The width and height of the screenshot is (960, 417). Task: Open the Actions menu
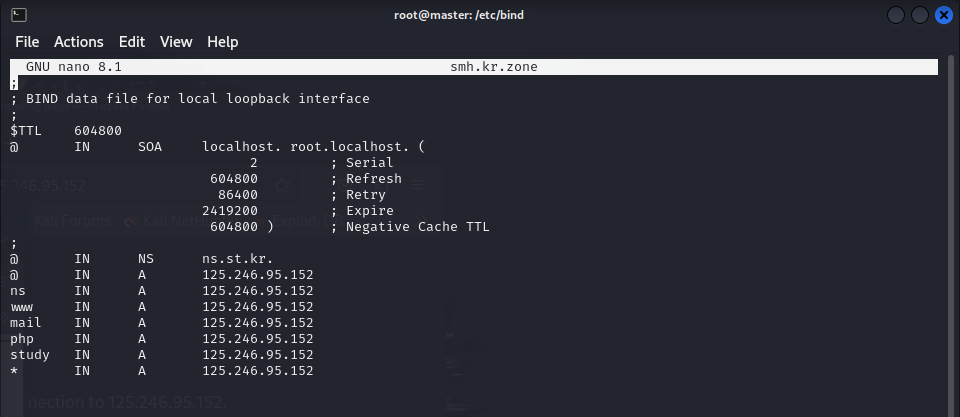[x=79, y=42]
